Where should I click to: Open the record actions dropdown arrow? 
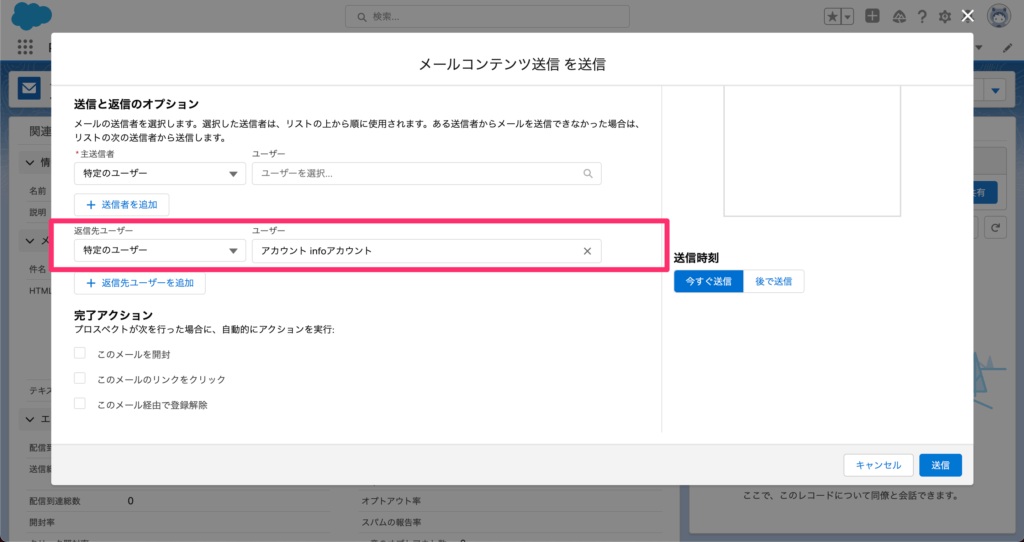pos(995,91)
